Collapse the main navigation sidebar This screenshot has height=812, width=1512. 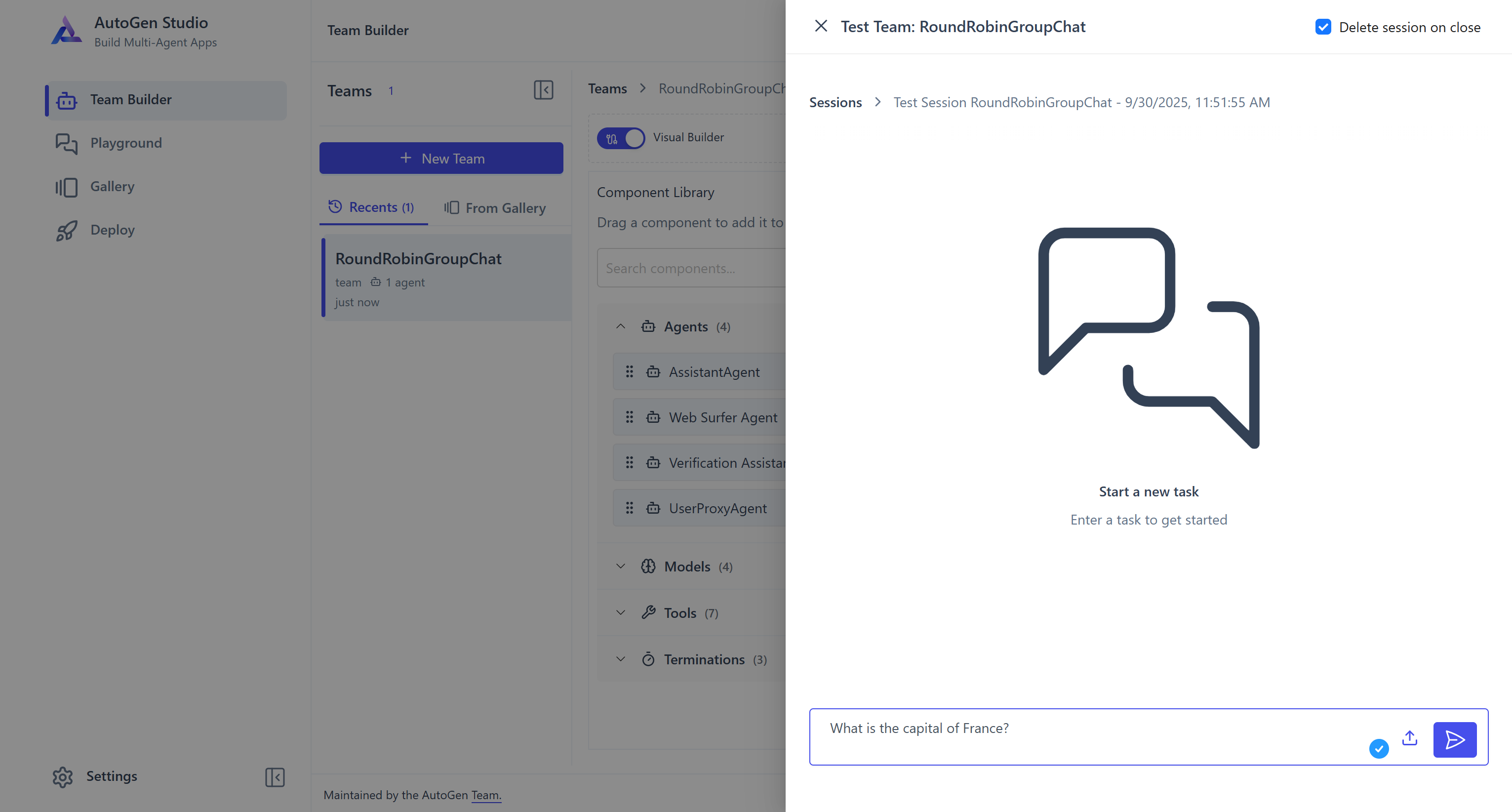[275, 777]
